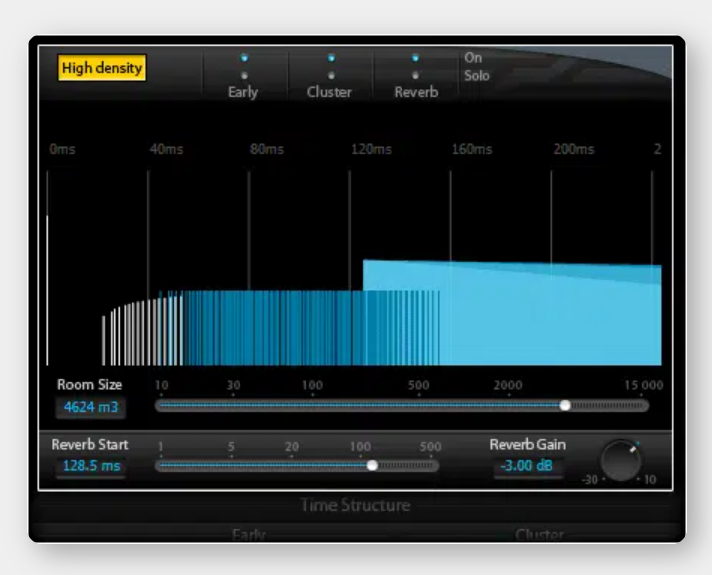Click the Reverb Start 128.5 ms field
The image size is (712, 575).
pos(91,466)
